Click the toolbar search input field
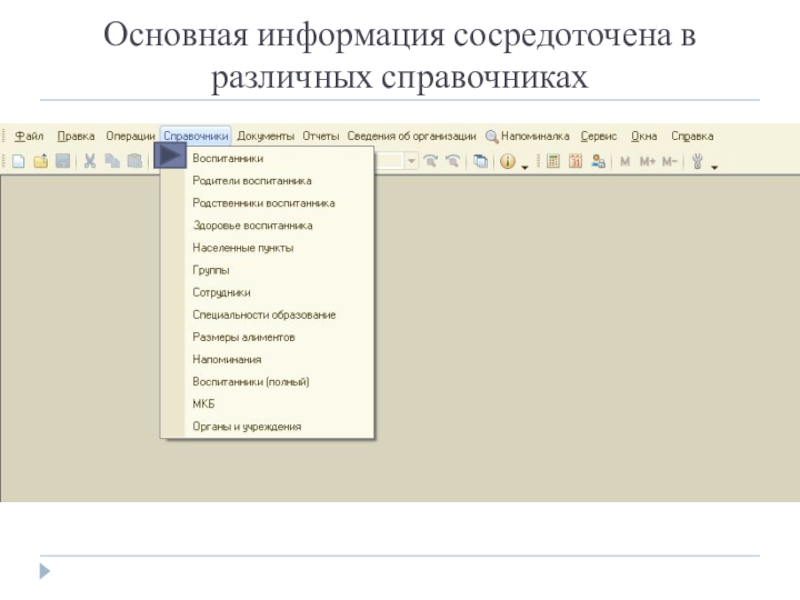The width and height of the screenshot is (800, 600). [390, 161]
